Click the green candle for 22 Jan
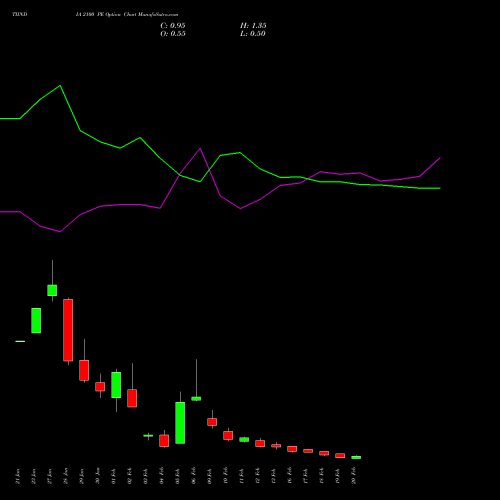This screenshot has width=500, height=500. click(x=36, y=320)
